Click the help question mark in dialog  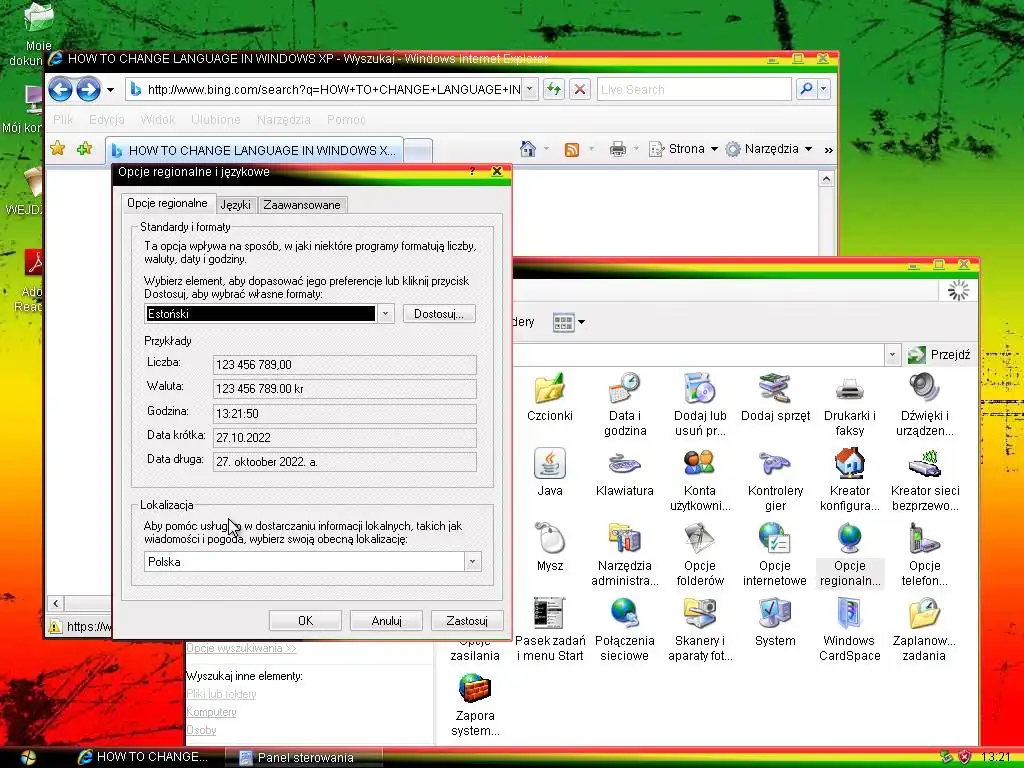tap(472, 171)
